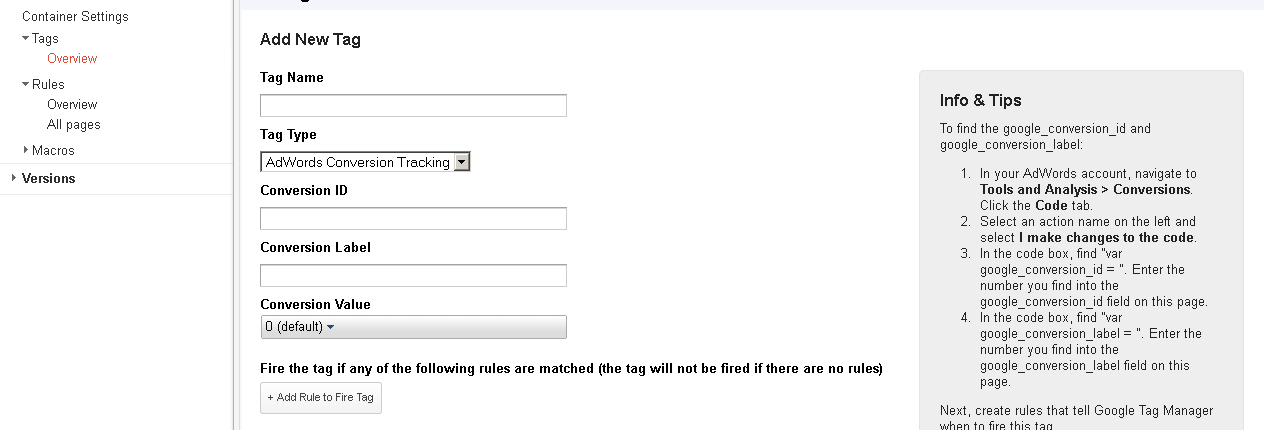1264x430 pixels.
Task: Expand the Macros tree arrow
Action: coord(25,150)
